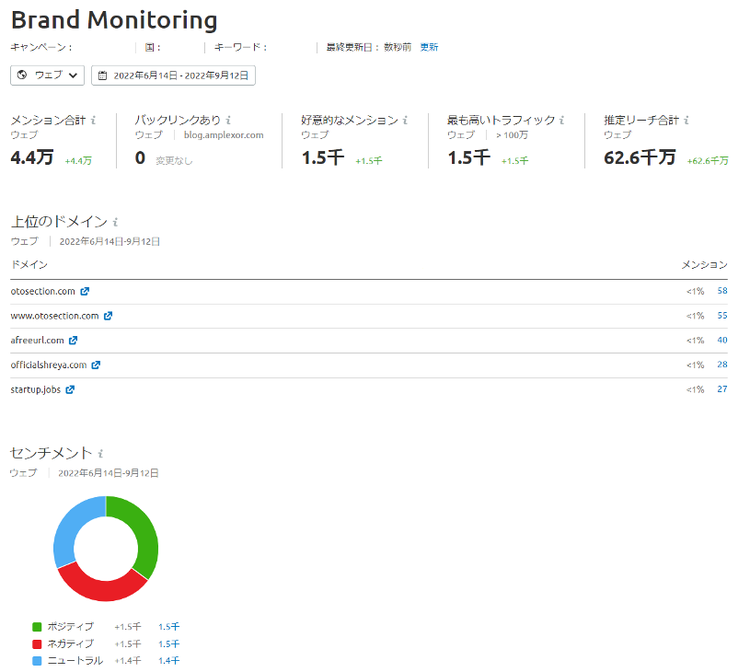
Task: Click the バックリンクあり value 0
Action: pyautogui.click(x=140, y=157)
